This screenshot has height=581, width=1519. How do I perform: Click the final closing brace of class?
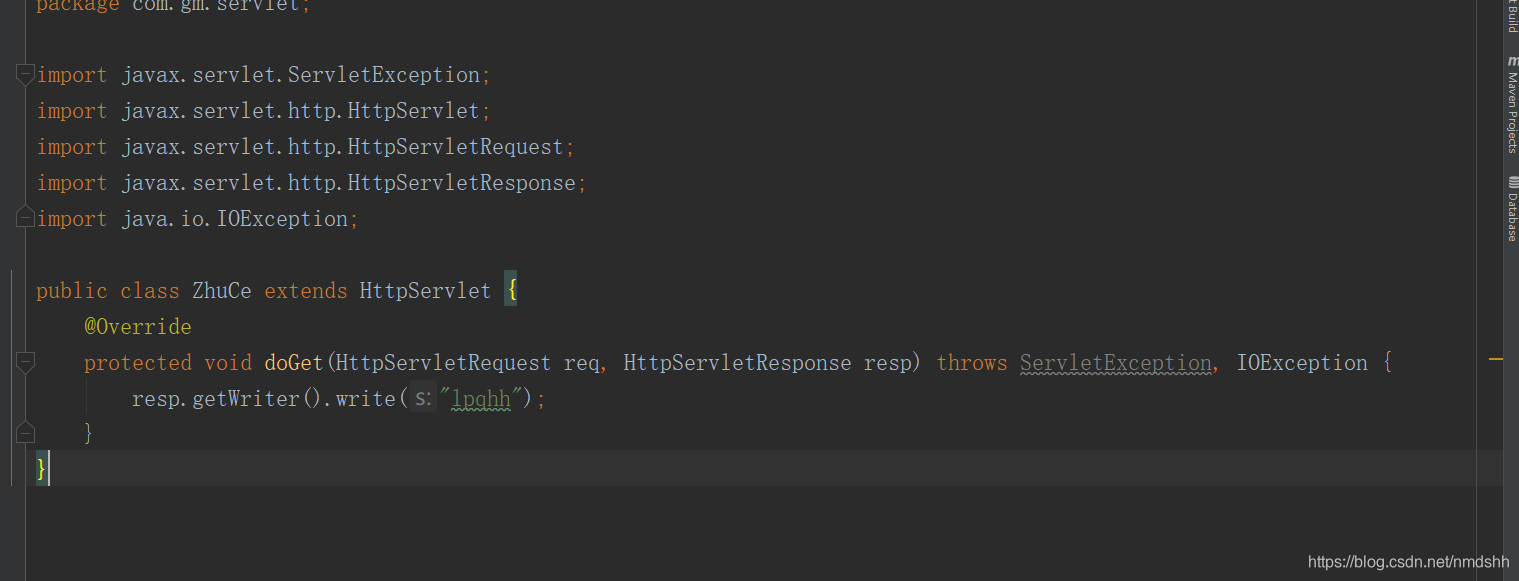[41, 469]
